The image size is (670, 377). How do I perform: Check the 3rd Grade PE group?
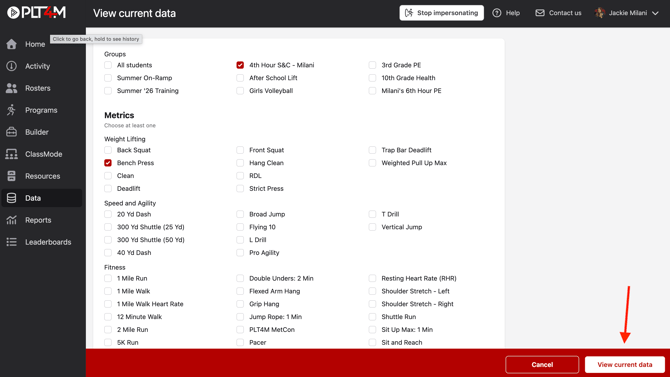pos(372,65)
